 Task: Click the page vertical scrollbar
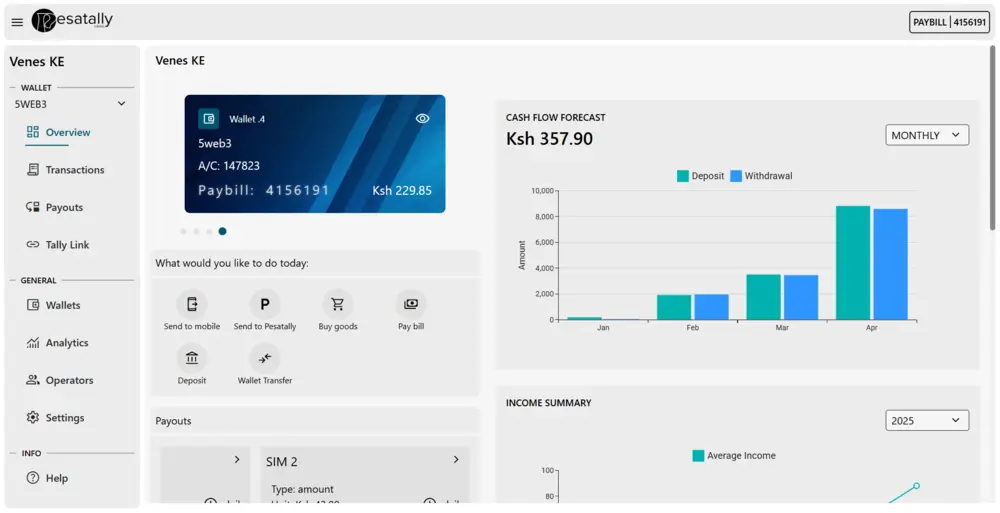[992, 137]
